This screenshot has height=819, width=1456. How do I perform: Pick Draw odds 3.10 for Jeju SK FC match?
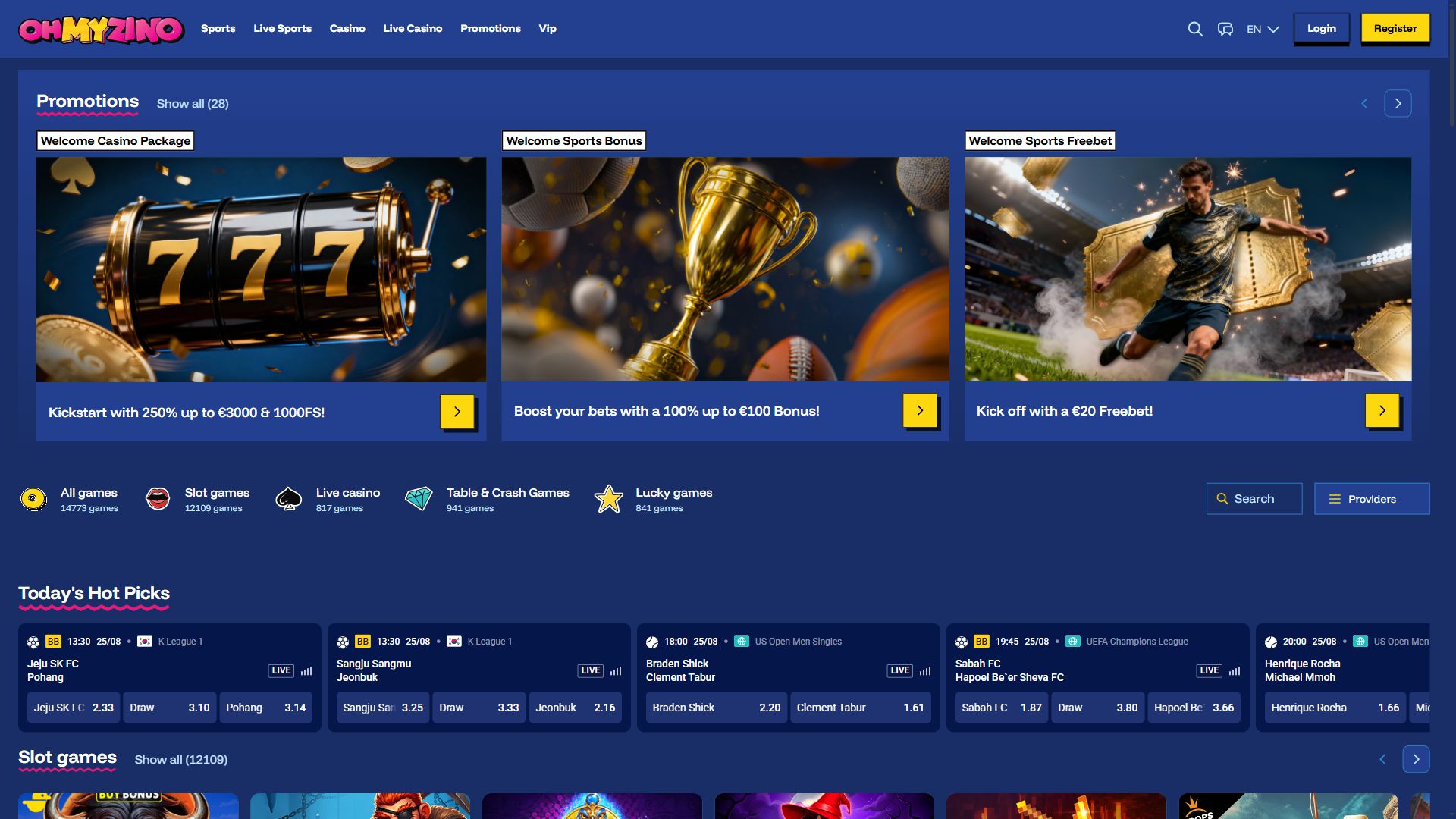pos(170,708)
